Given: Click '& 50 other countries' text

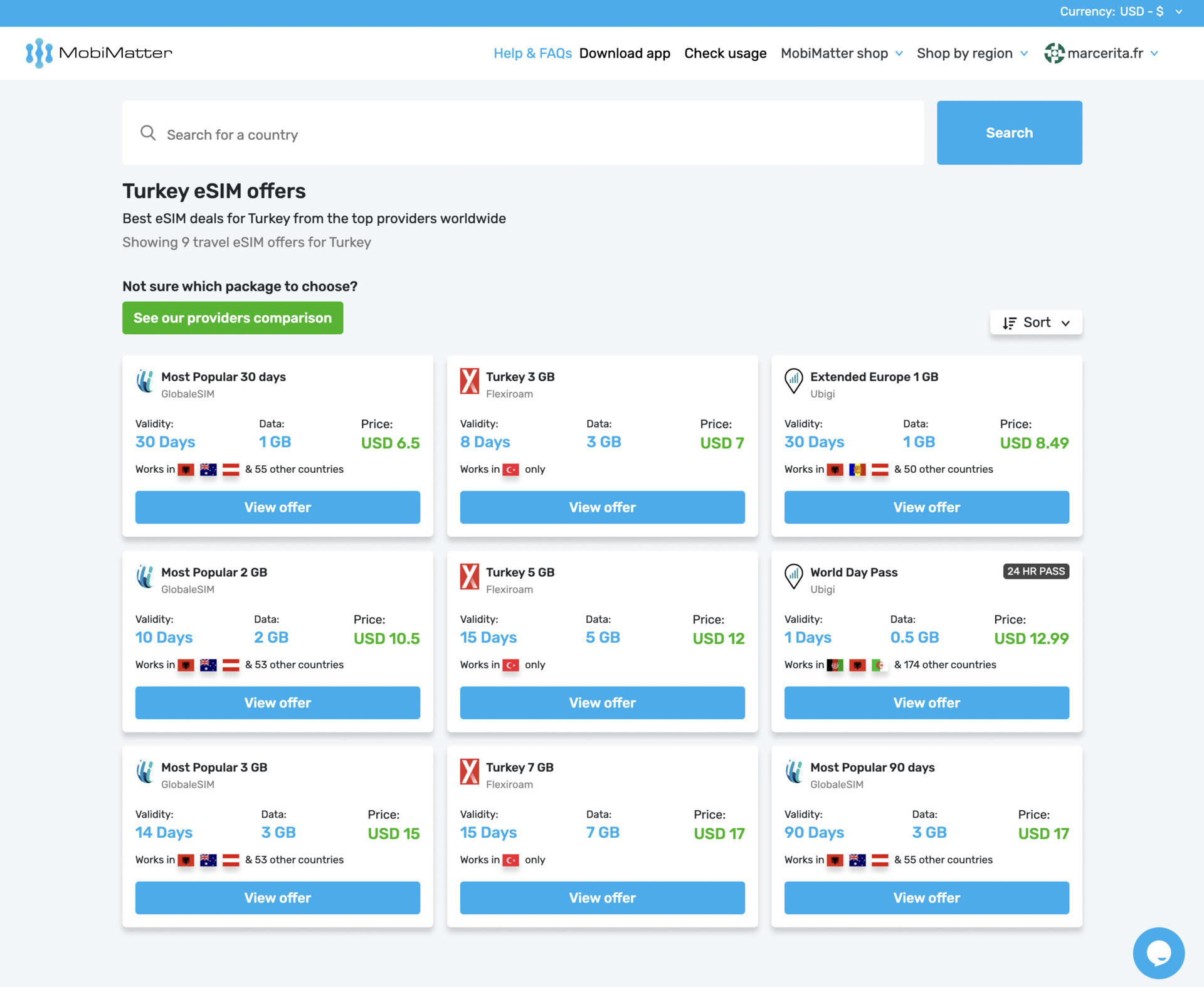Looking at the screenshot, I should click(x=943, y=469).
